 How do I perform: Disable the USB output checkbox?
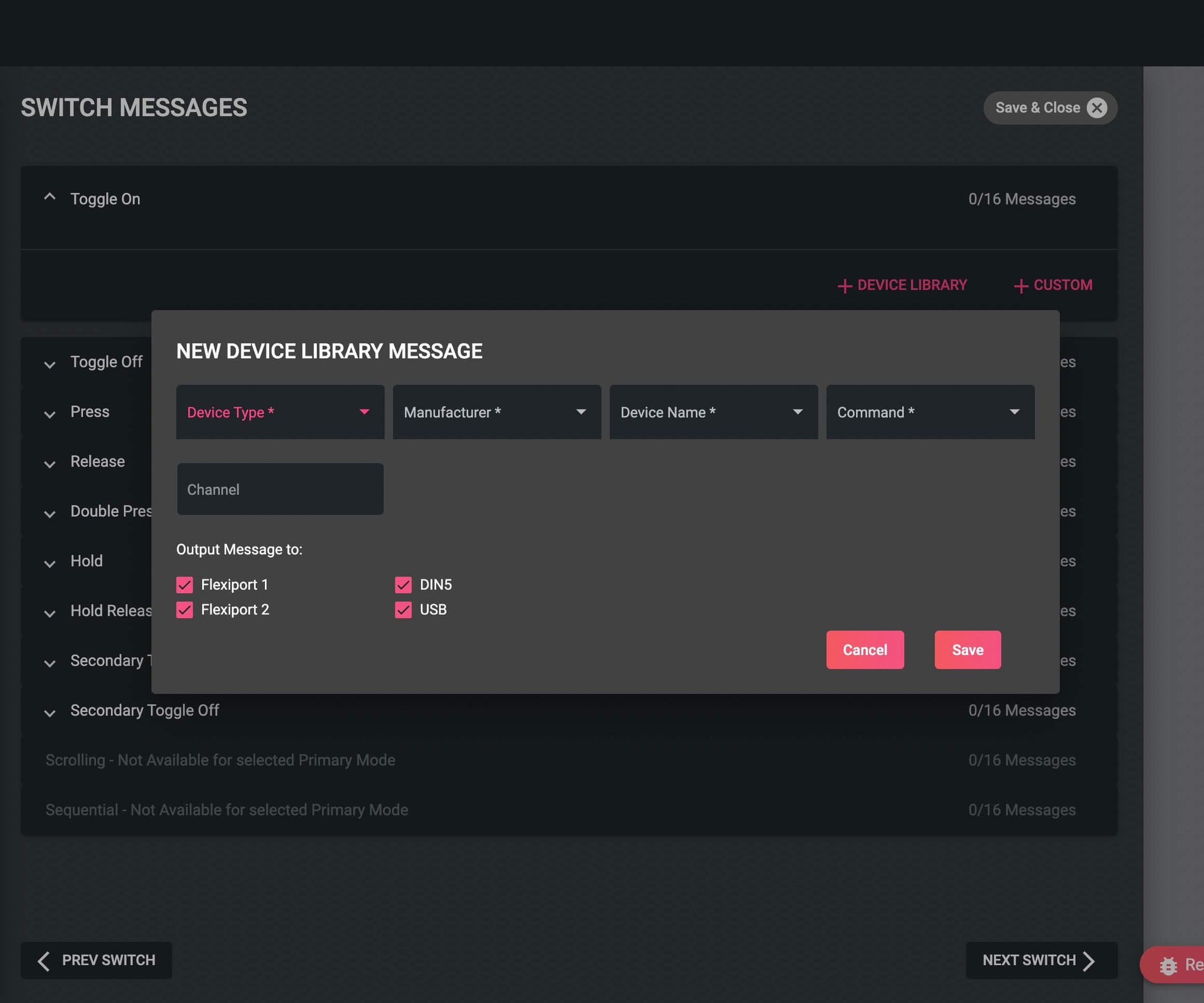[x=403, y=610]
